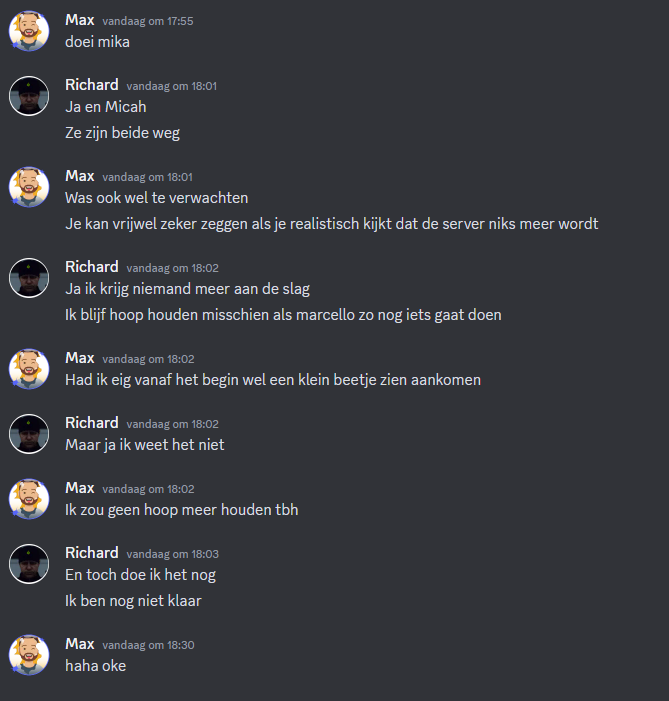Click the message 'Ze zijn beide weg'
The height and width of the screenshot is (701, 669).
click(123, 133)
